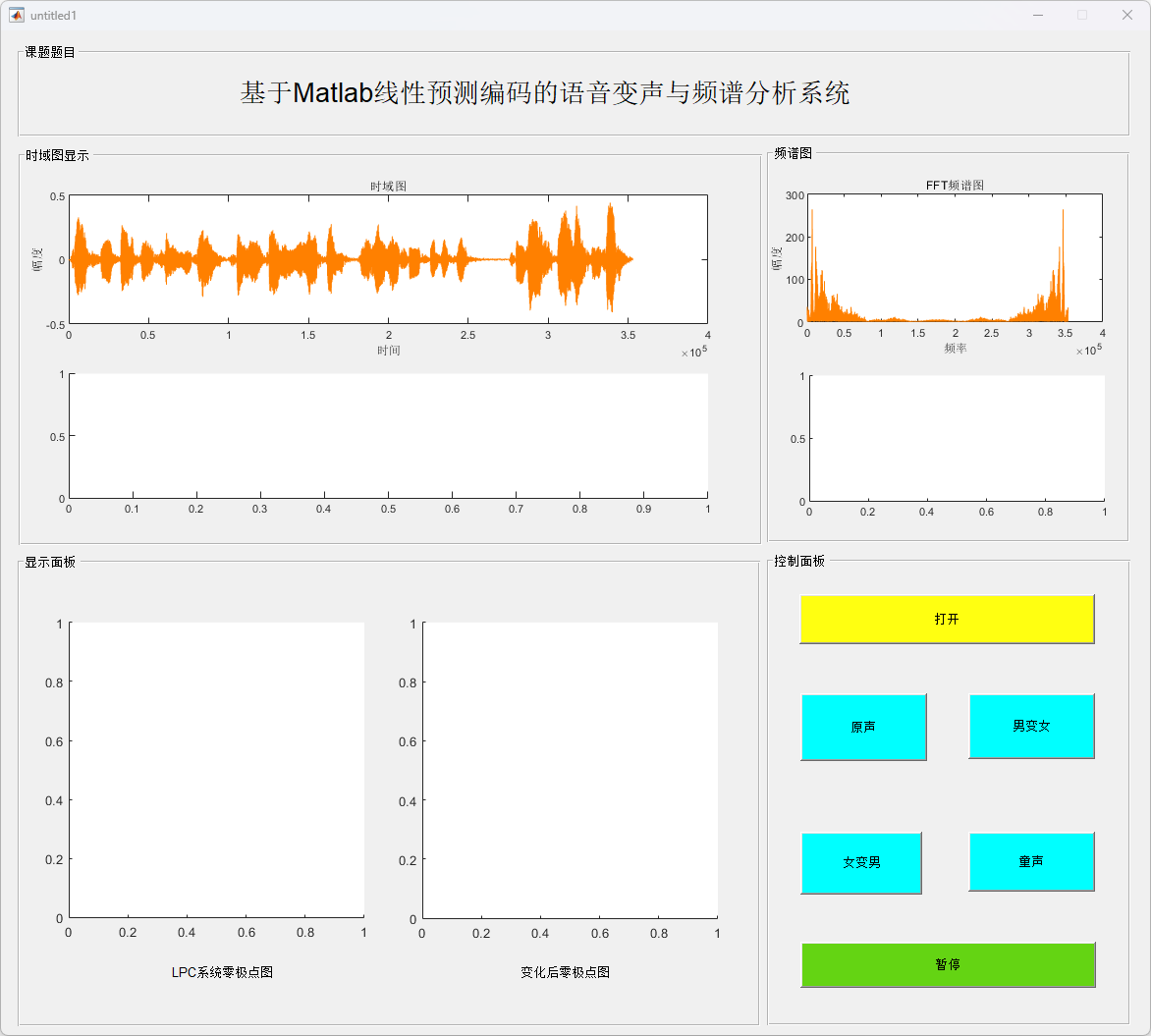Screen dimensions: 1151x1036
Task: Select the 童声 child voice button
Action: coord(1031,861)
